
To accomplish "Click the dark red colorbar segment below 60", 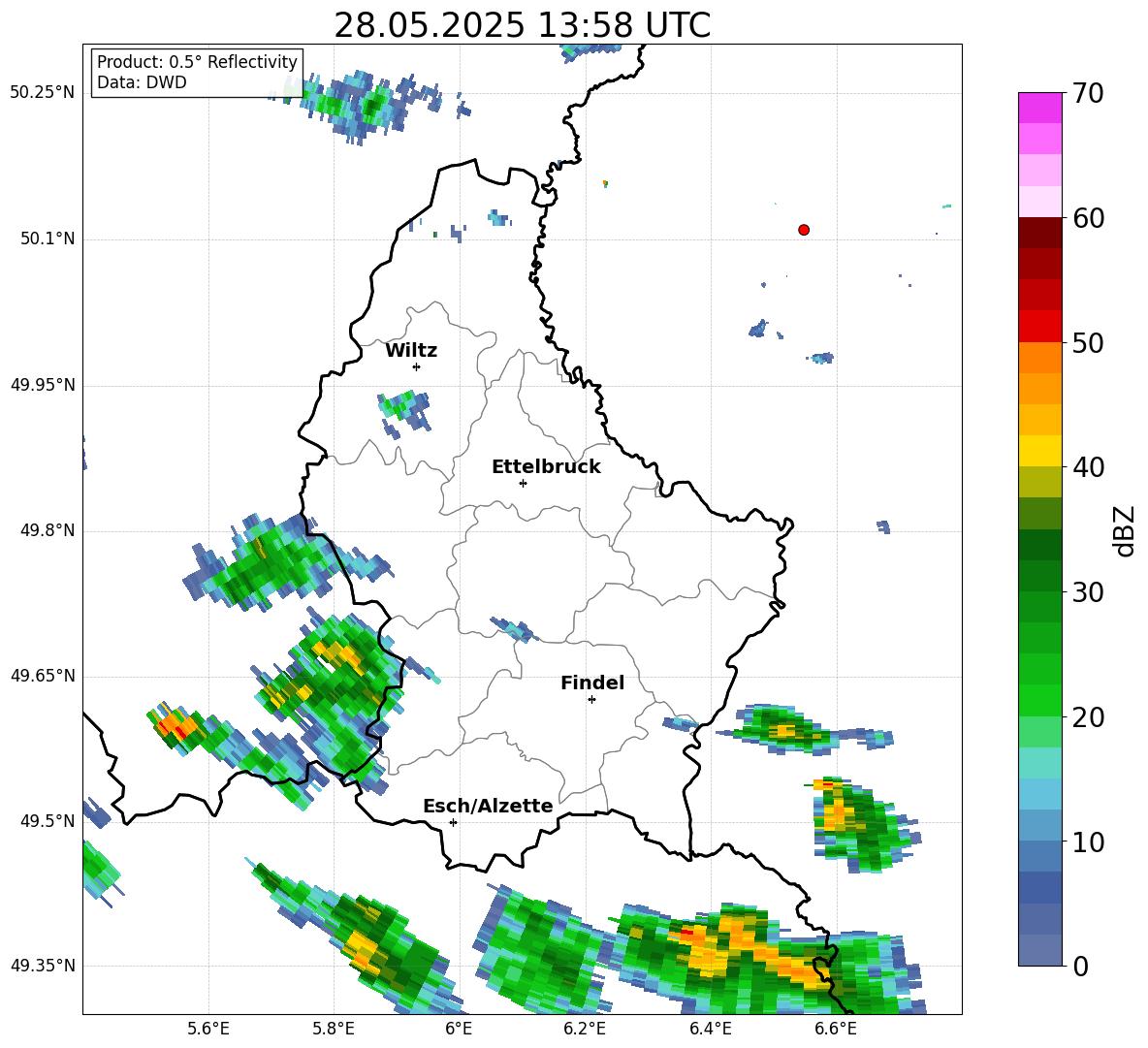I will coord(1039,233).
